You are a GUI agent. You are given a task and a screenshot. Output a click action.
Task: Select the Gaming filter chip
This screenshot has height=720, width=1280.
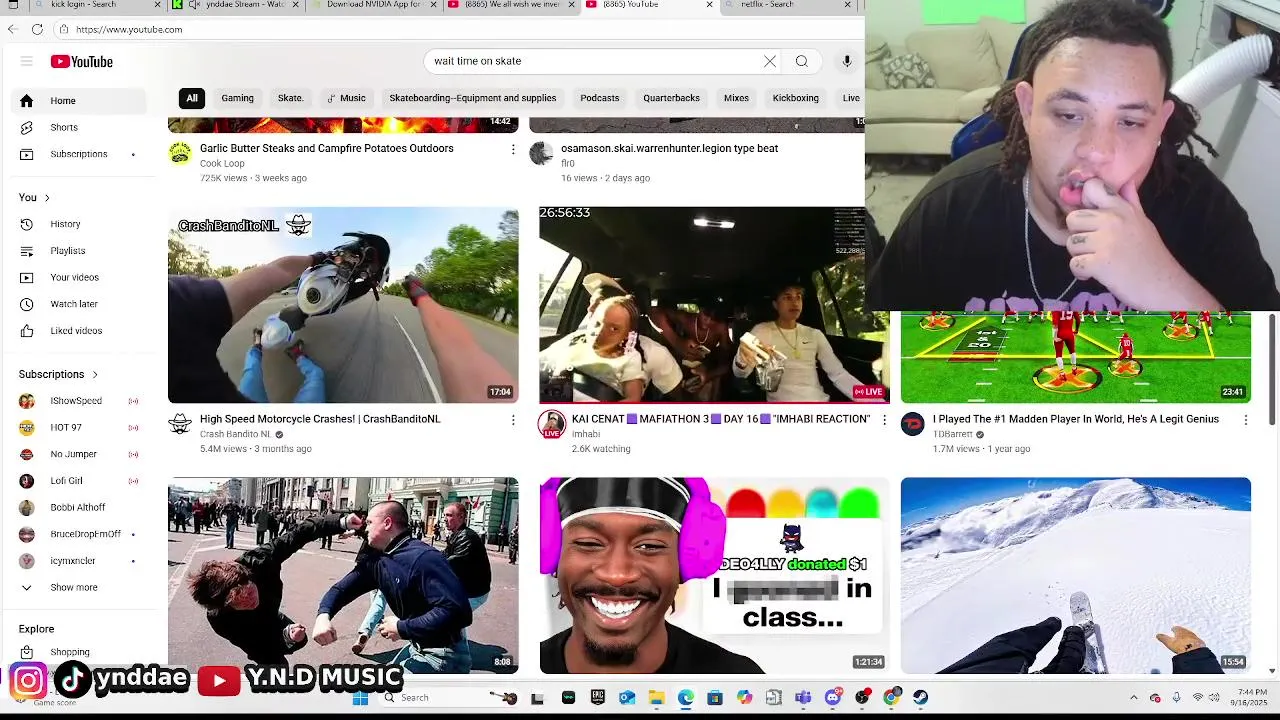(x=237, y=98)
